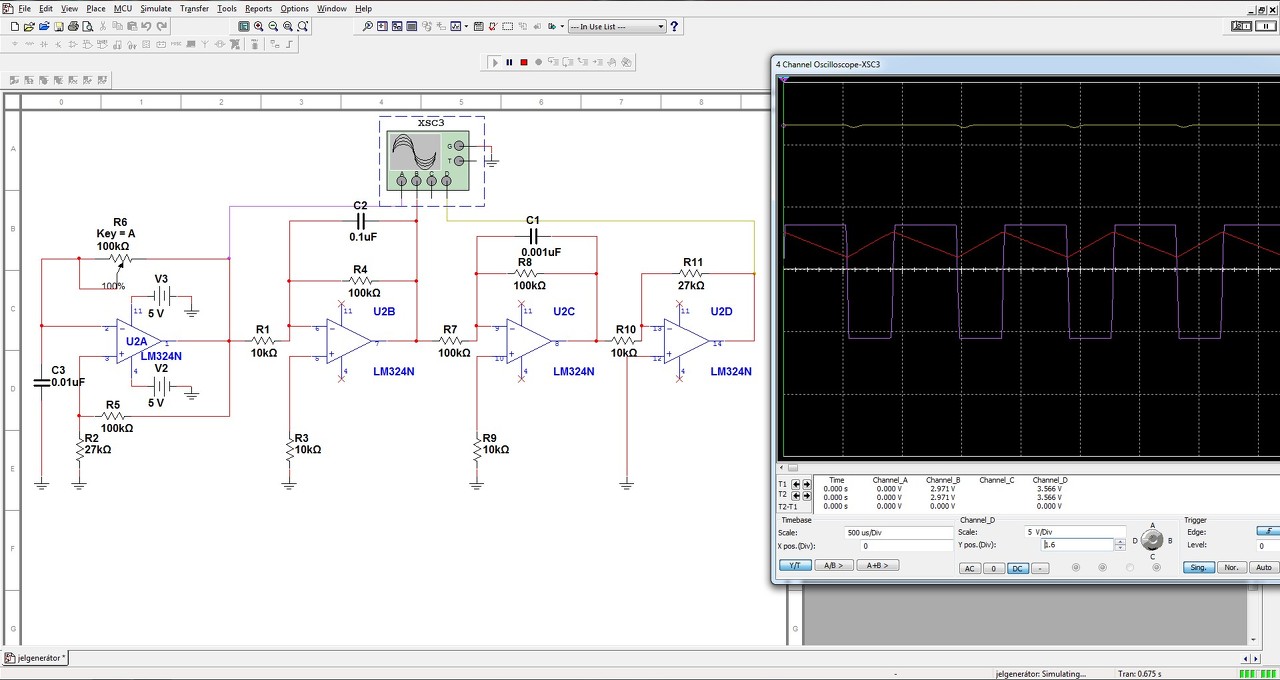The height and width of the screenshot is (680, 1280).
Task: Click the blue Help question mark icon
Action: 674,27
